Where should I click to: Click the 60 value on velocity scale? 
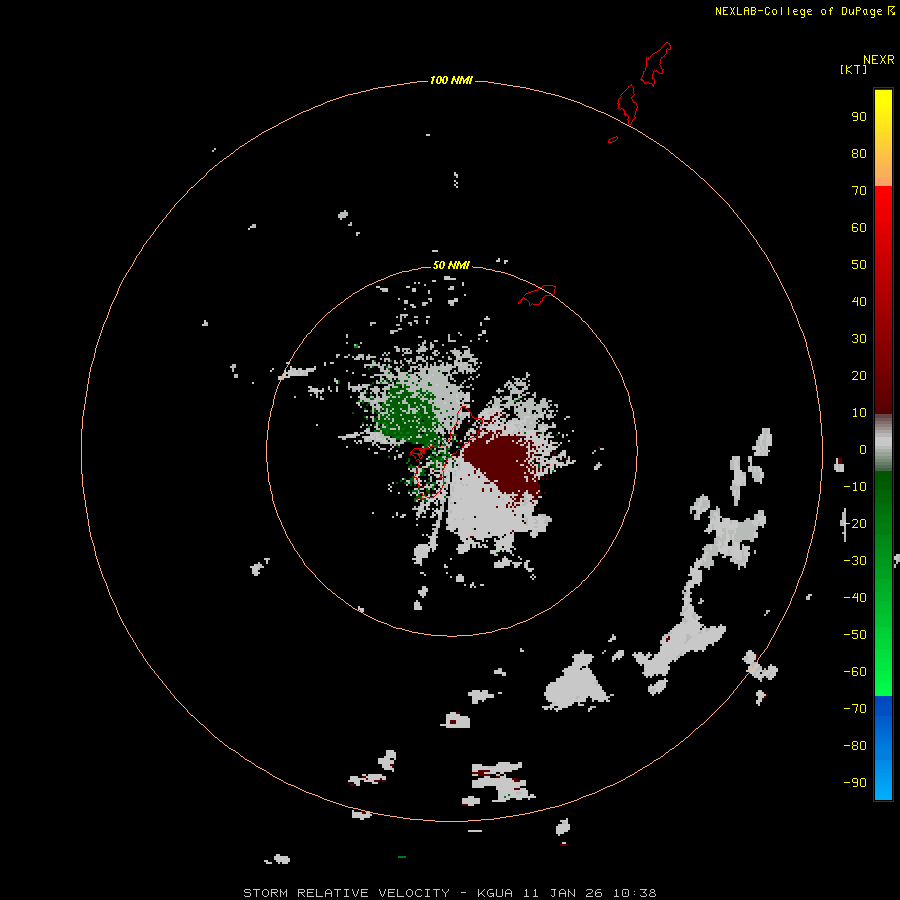point(859,228)
